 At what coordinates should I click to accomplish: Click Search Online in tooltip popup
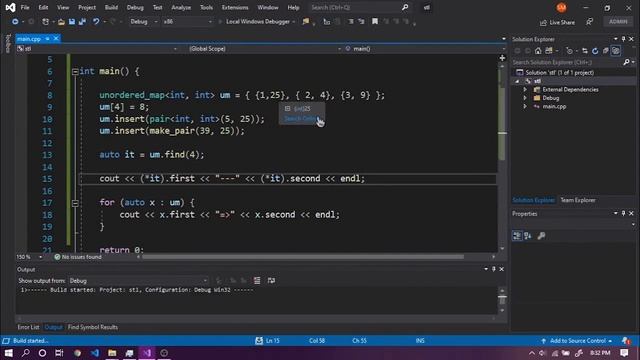click(300, 118)
